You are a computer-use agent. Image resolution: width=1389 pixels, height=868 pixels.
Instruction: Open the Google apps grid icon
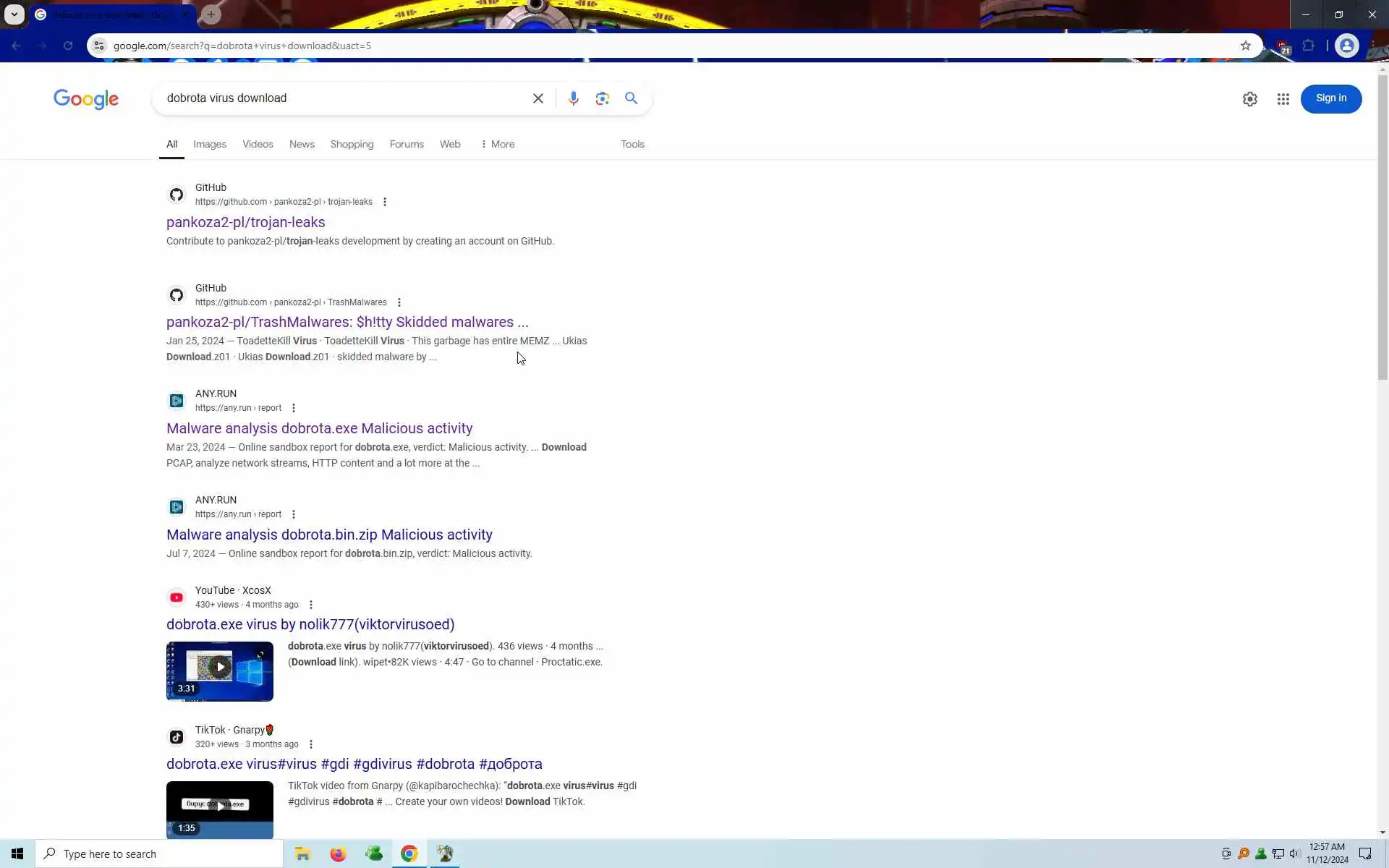click(1283, 99)
